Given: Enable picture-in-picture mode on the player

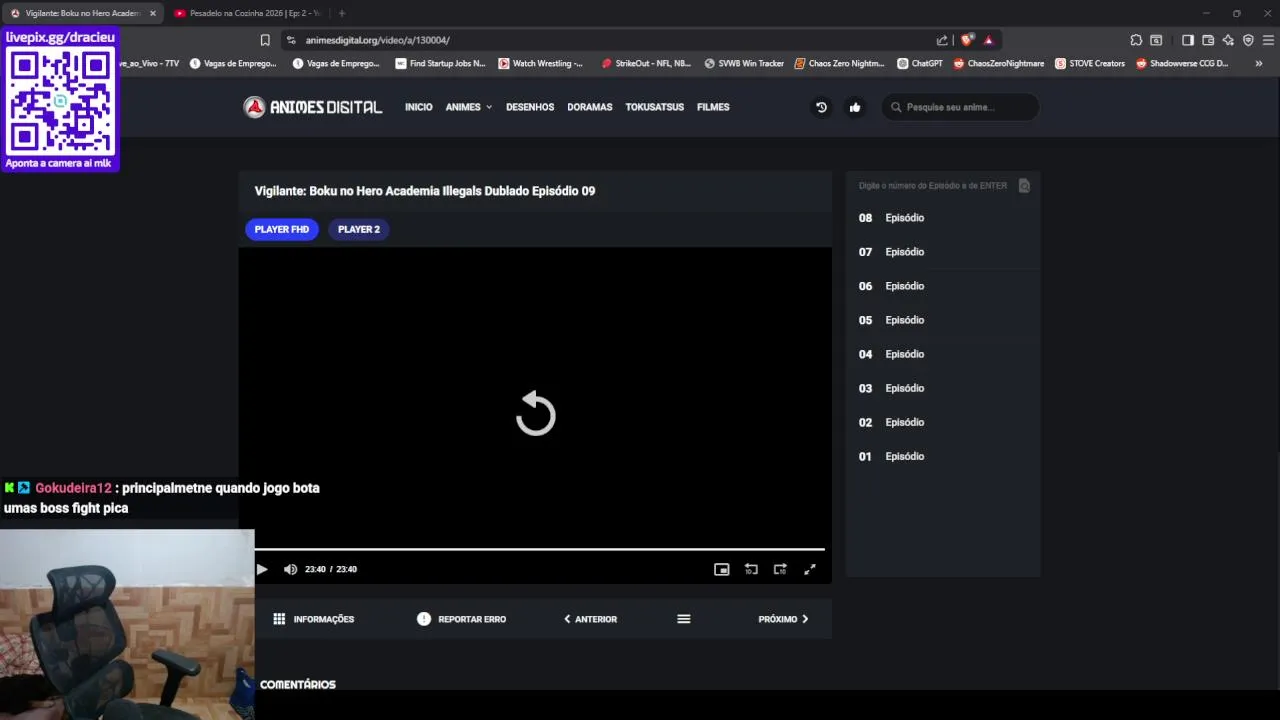Looking at the screenshot, I should pyautogui.click(x=722, y=569).
